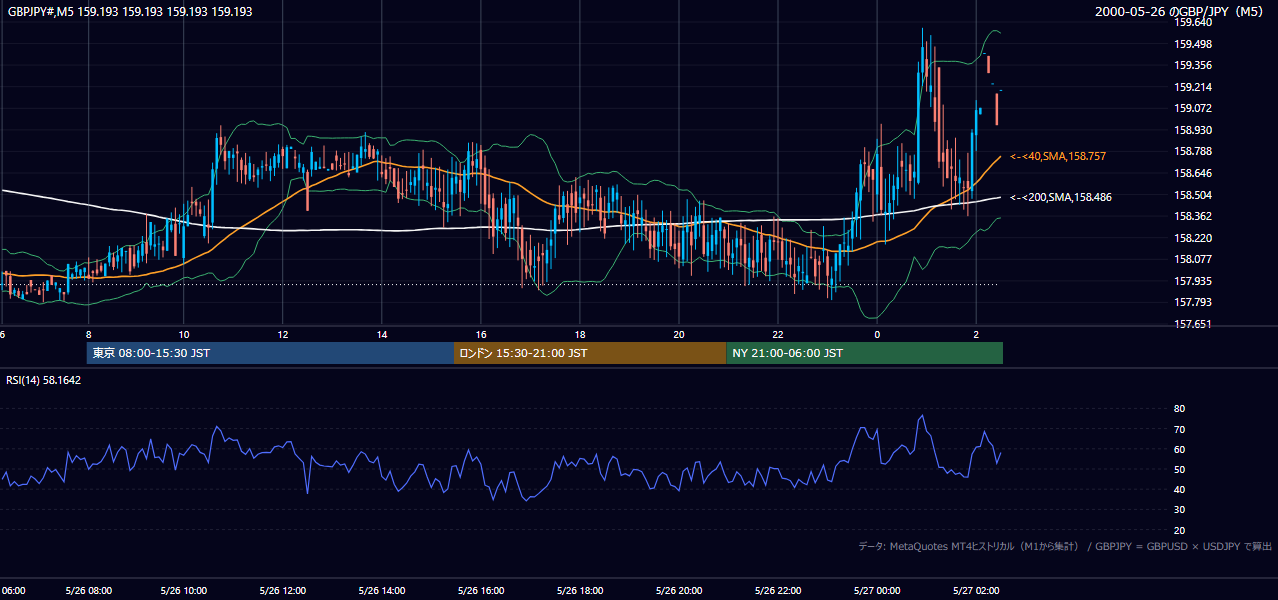Screen dimensions: 1278x600
Task: Click the RSI scale value 30
Action: point(1179,510)
